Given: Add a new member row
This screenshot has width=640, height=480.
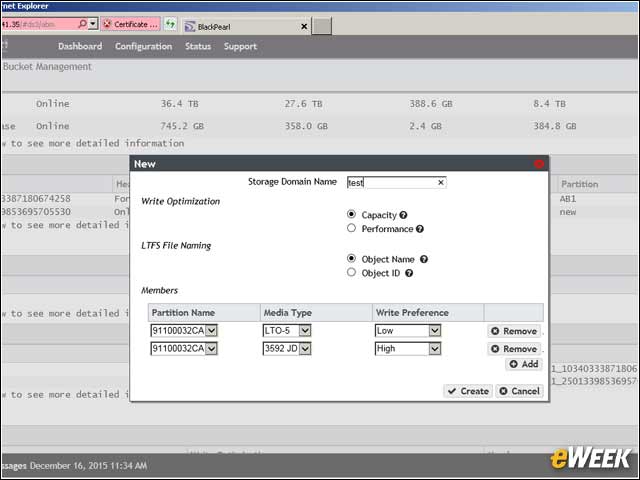Looking at the screenshot, I should click(524, 364).
